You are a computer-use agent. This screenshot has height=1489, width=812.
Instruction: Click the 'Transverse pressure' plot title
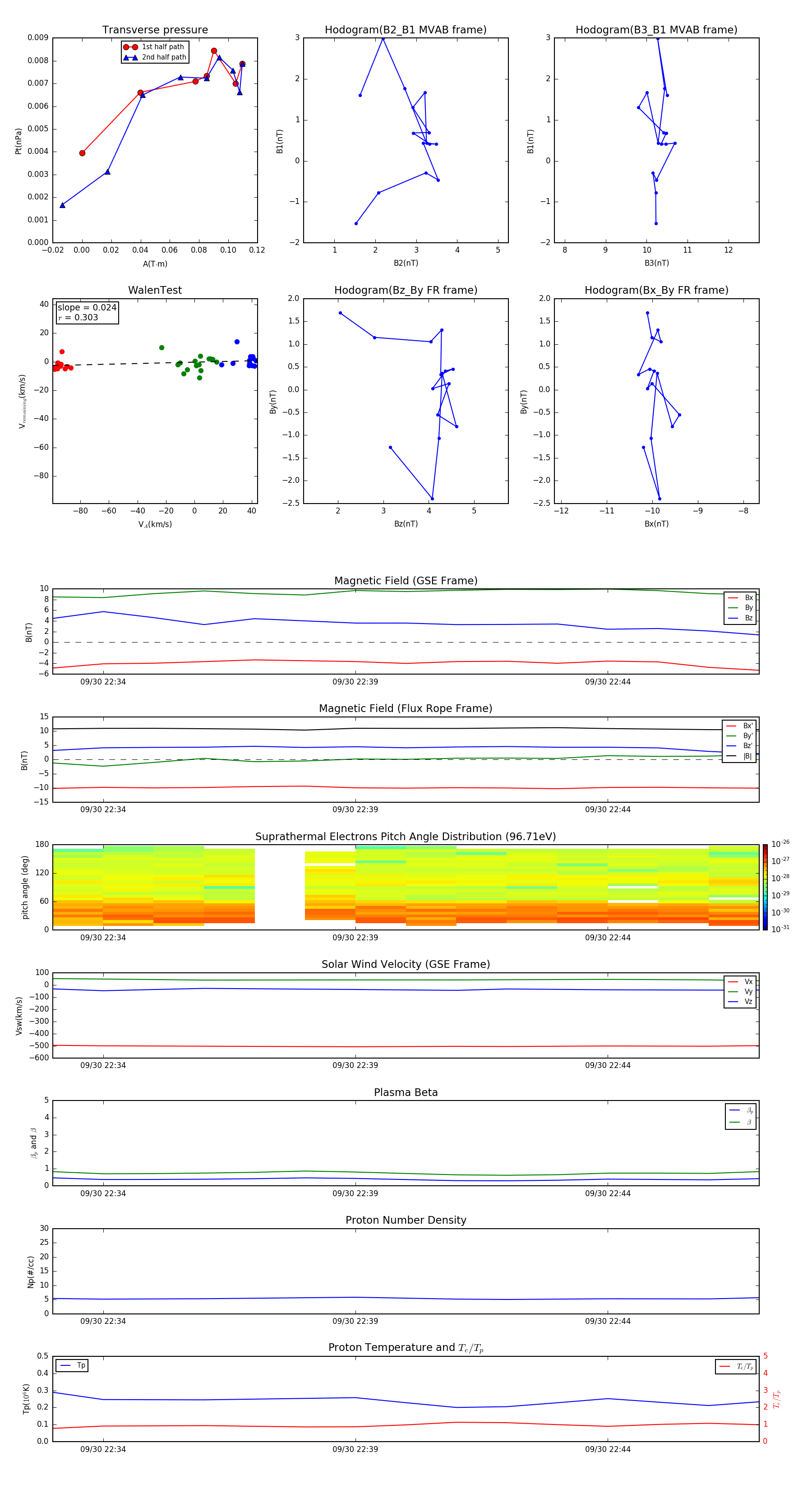pos(155,30)
